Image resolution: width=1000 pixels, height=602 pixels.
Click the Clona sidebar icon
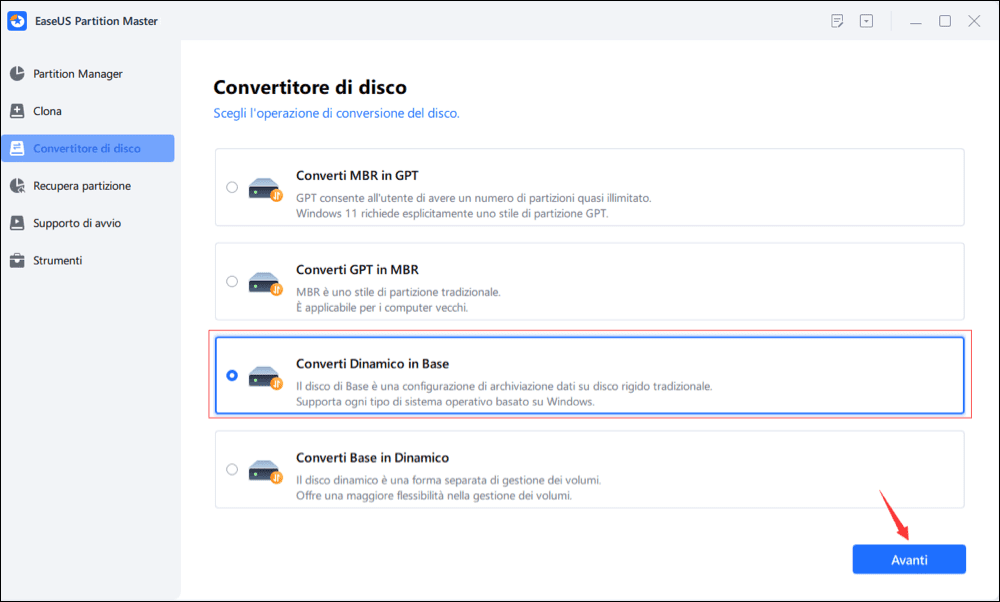17,111
